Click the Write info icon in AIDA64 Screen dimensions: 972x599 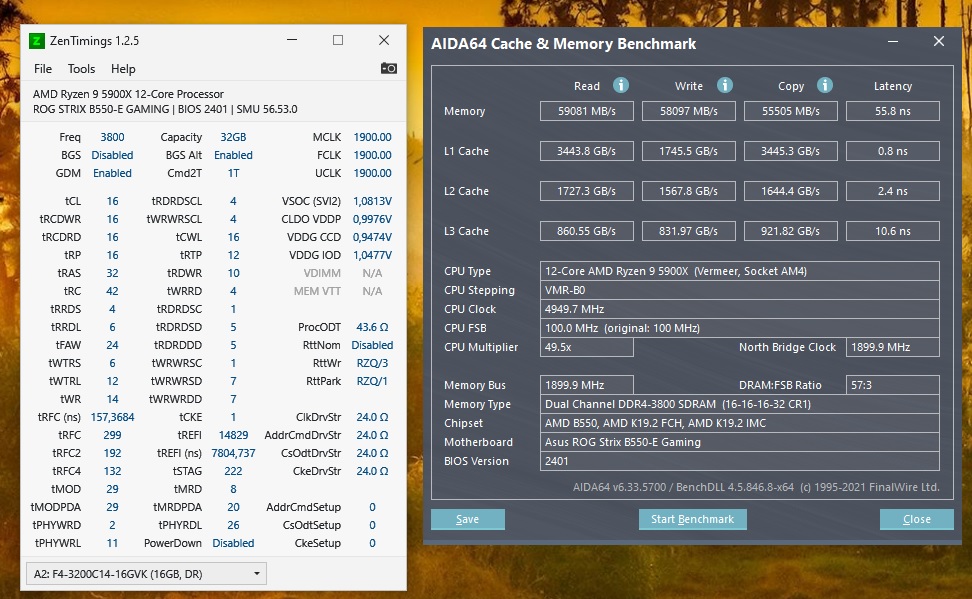(725, 86)
